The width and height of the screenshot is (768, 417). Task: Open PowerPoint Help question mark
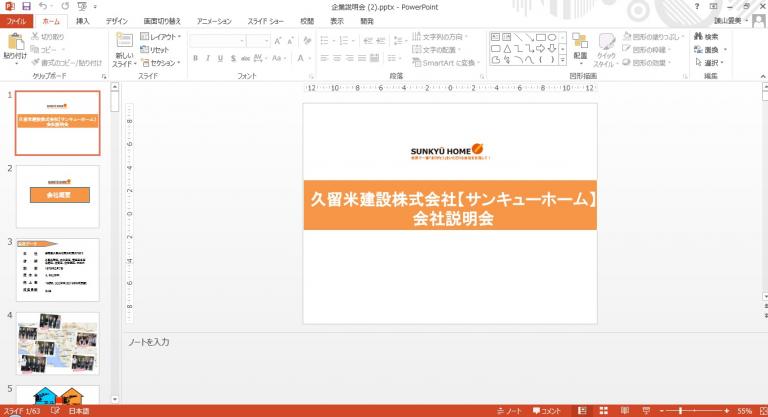click(697, 6)
